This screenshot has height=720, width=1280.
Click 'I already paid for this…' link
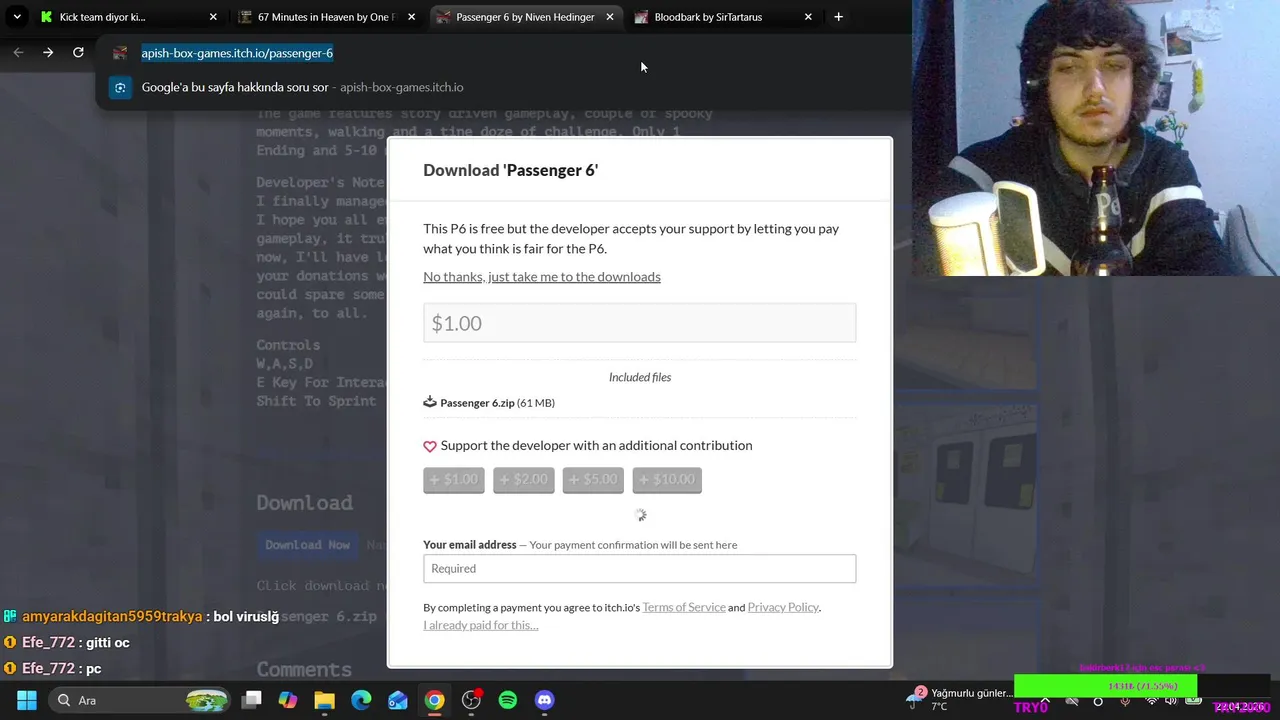[x=480, y=625]
